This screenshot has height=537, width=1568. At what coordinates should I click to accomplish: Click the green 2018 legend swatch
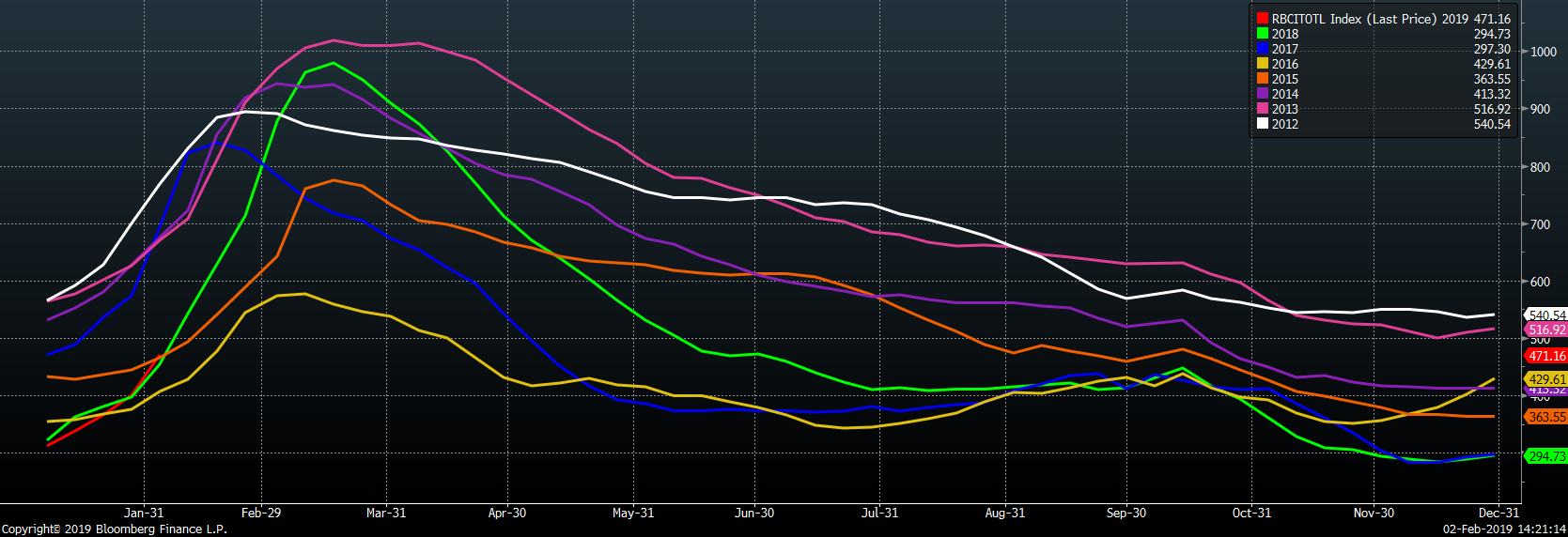pos(1263,34)
